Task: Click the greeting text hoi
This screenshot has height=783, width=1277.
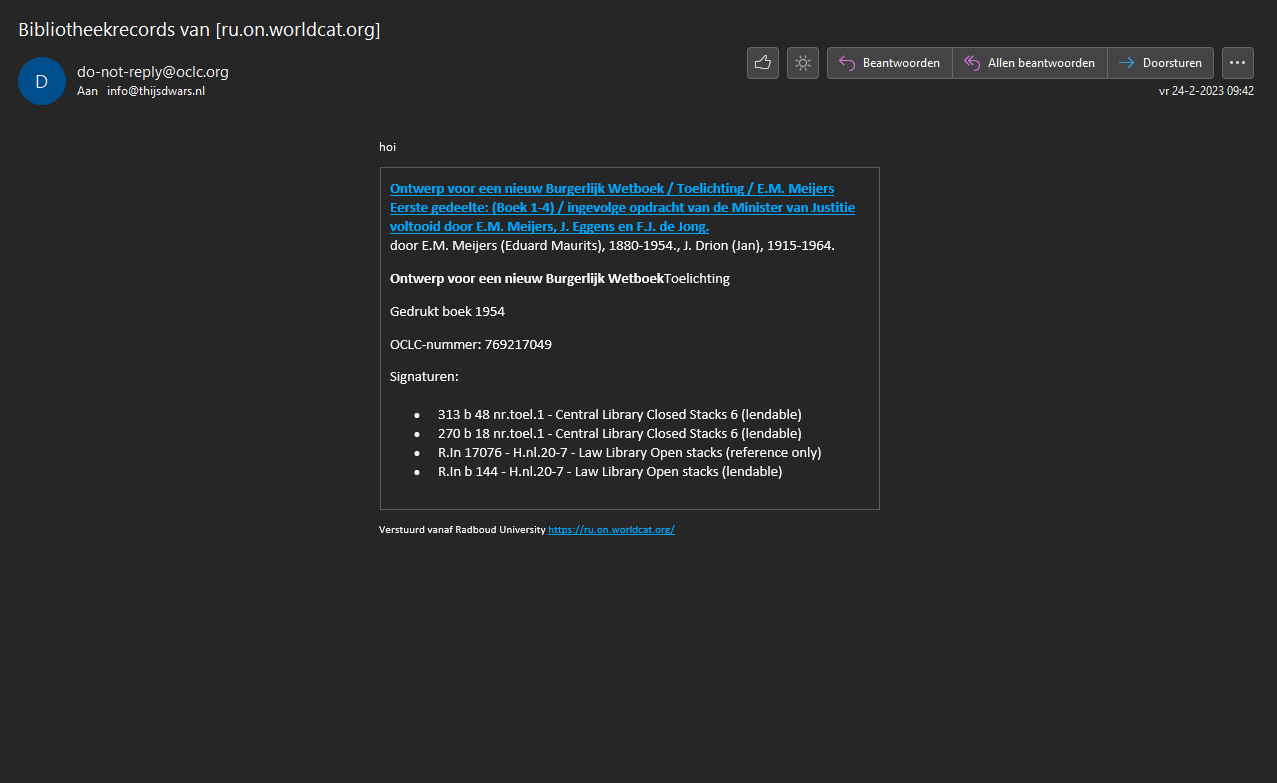Action: click(388, 147)
